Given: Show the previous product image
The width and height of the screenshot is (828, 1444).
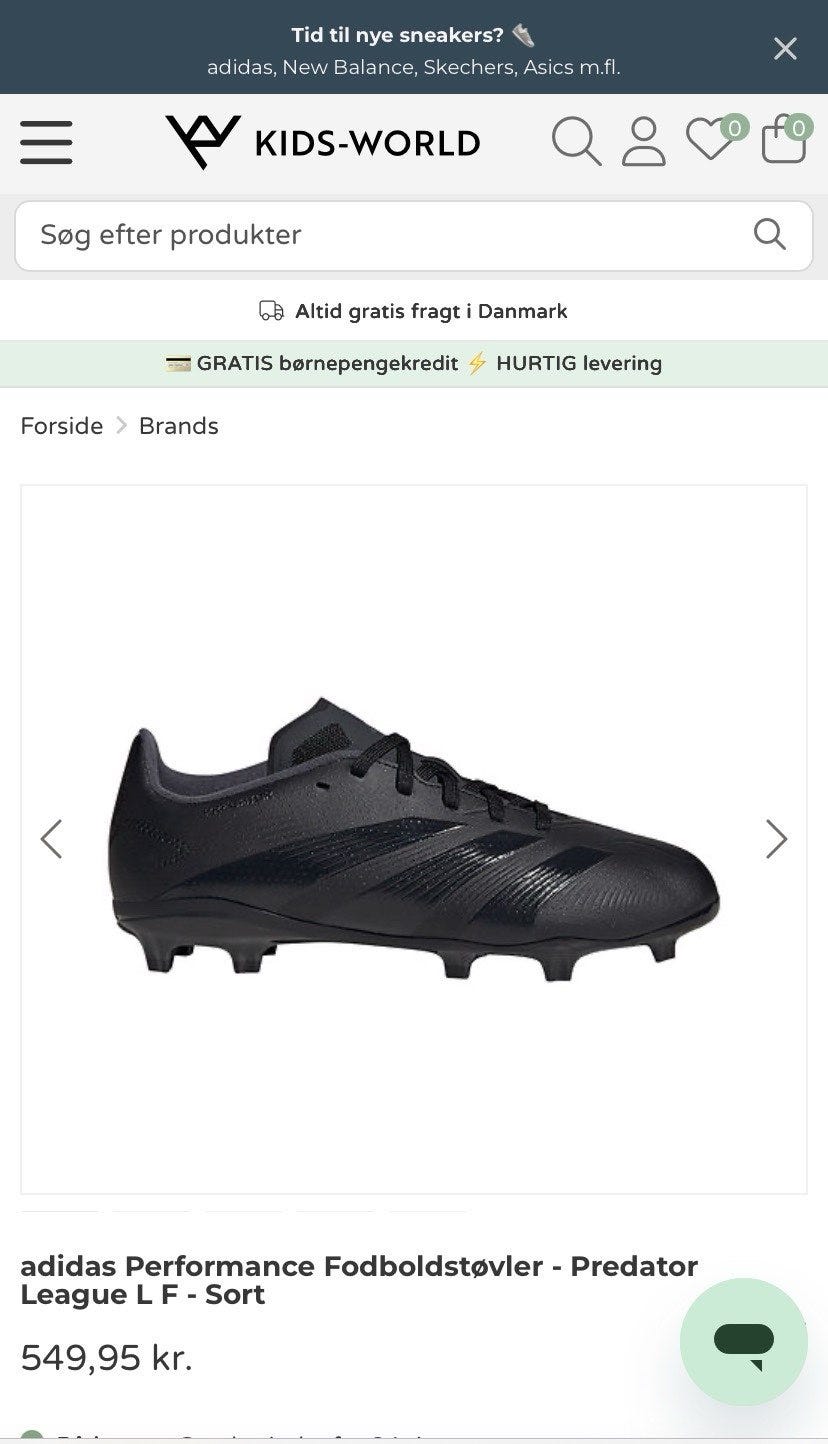Looking at the screenshot, I should pyautogui.click(x=51, y=839).
